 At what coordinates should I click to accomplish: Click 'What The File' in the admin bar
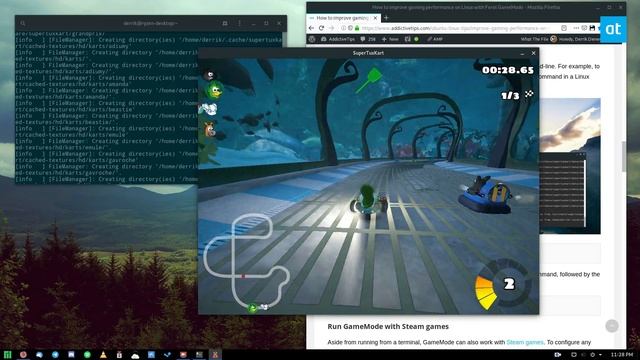click(x=534, y=39)
